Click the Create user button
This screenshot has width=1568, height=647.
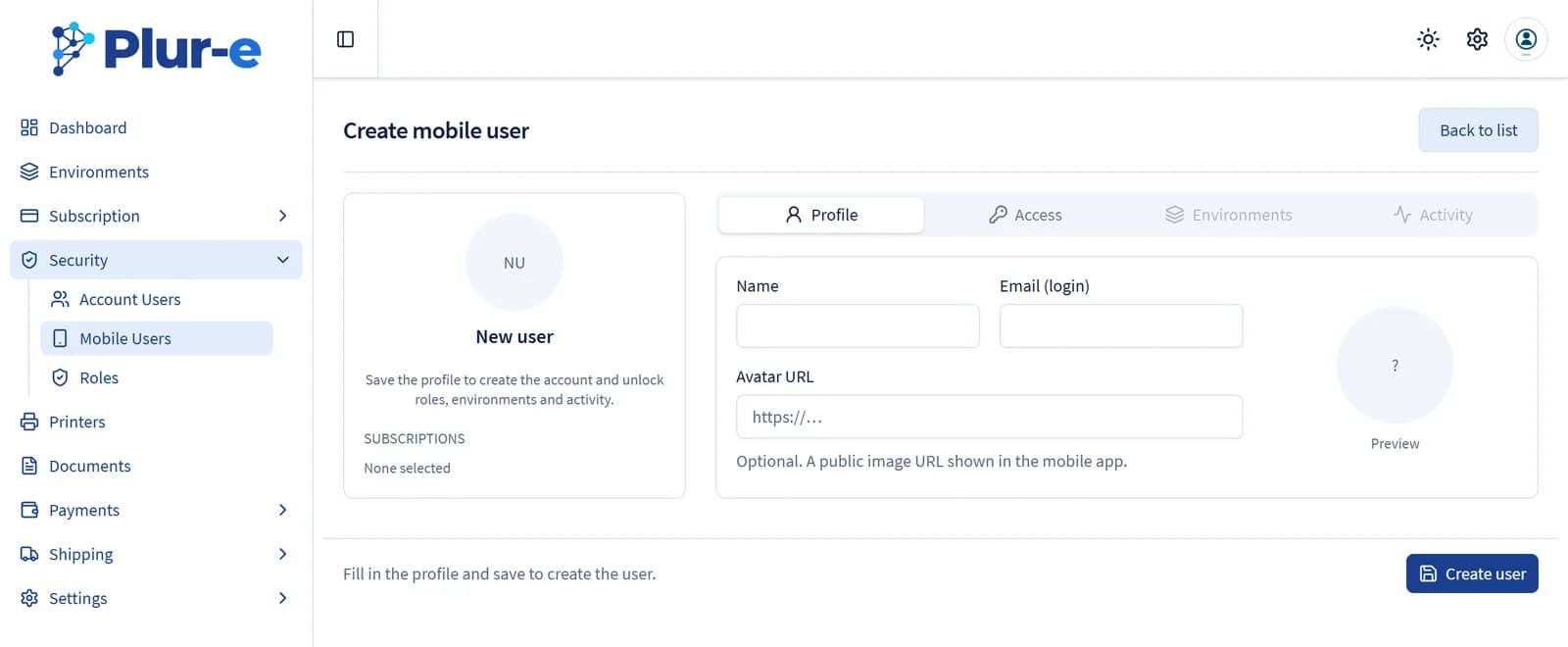1472,573
